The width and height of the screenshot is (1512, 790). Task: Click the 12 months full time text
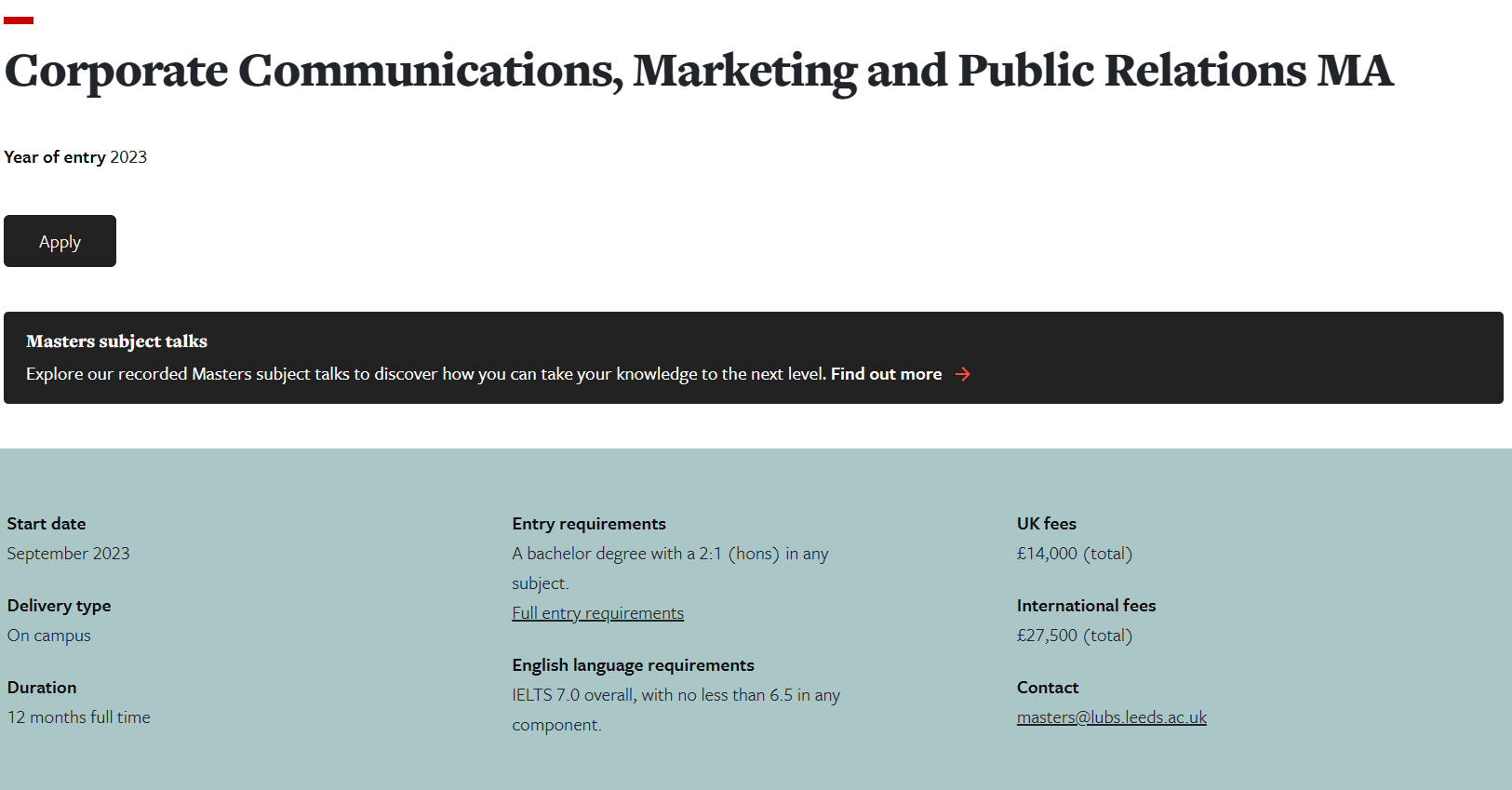79,717
